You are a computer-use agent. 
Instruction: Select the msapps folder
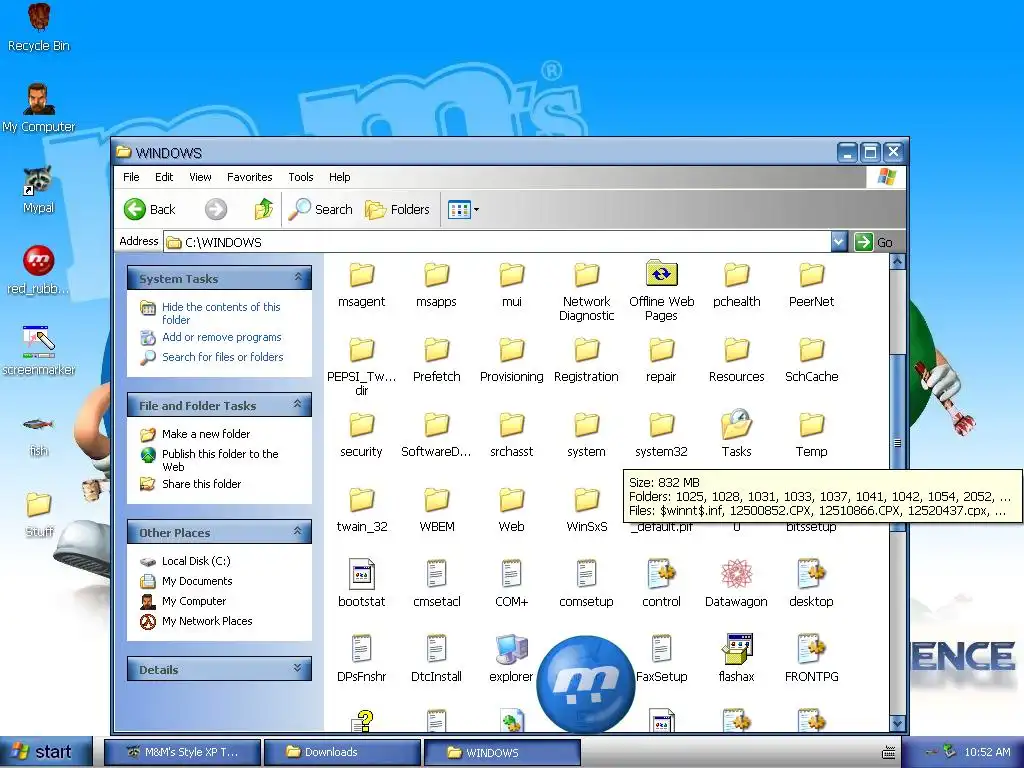[436, 285]
